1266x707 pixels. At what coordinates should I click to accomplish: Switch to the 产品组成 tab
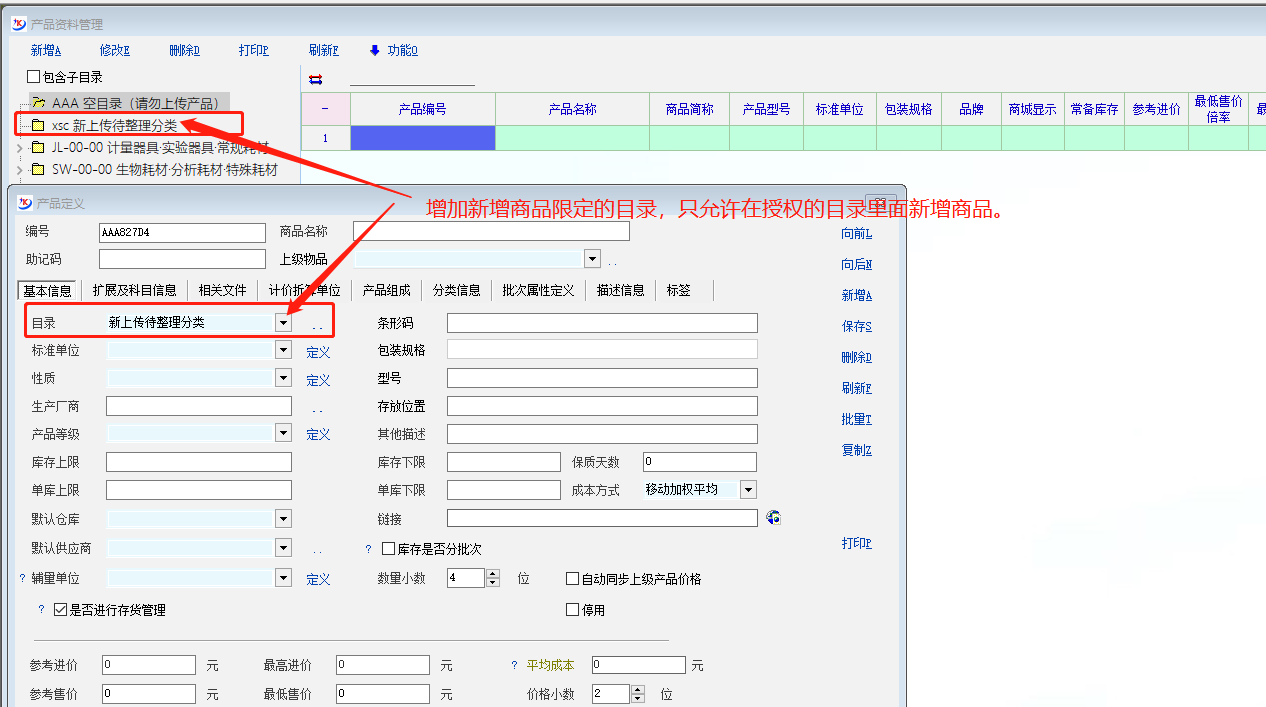click(x=386, y=290)
